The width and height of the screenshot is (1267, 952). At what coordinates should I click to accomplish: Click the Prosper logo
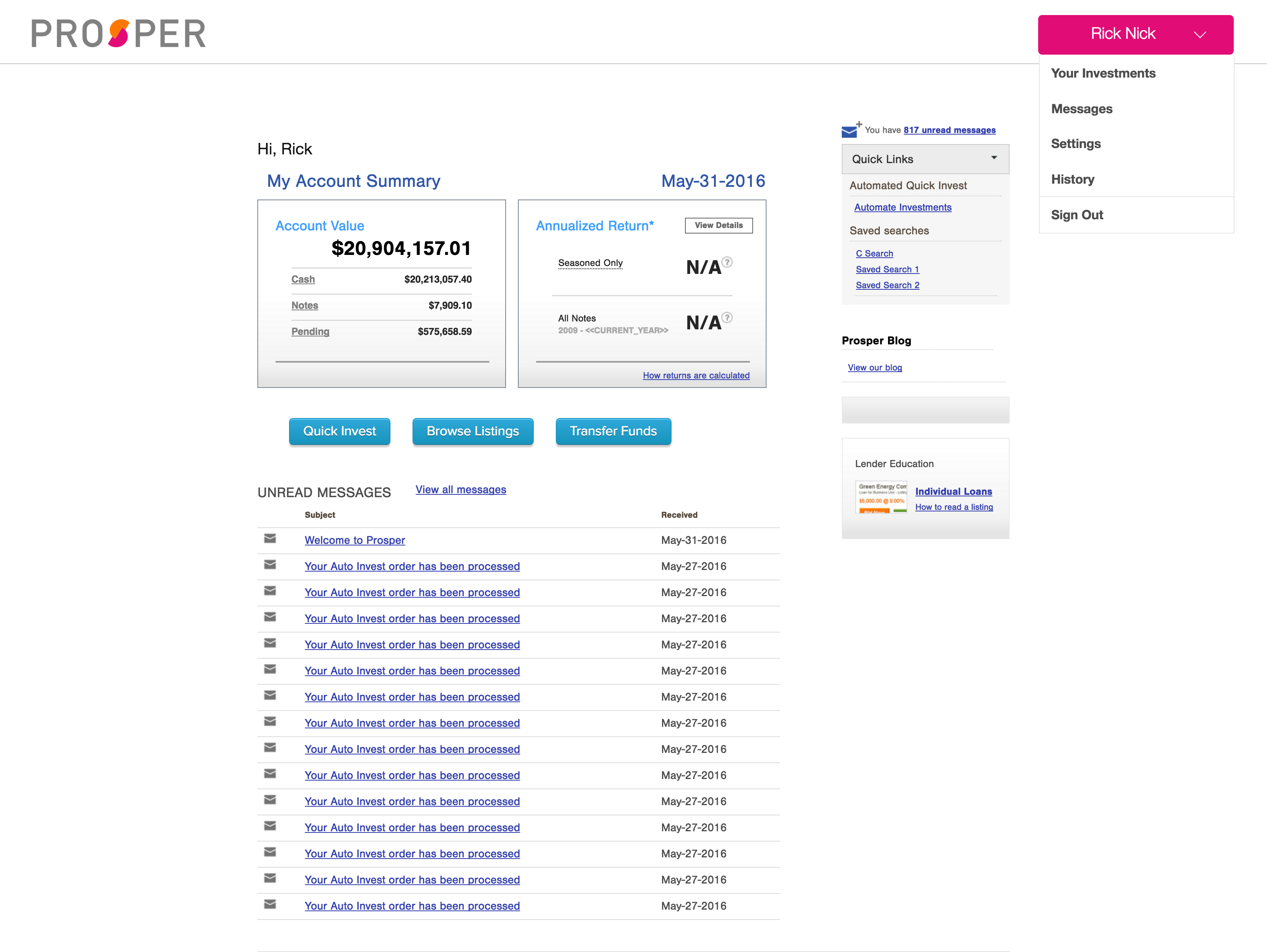click(x=118, y=33)
